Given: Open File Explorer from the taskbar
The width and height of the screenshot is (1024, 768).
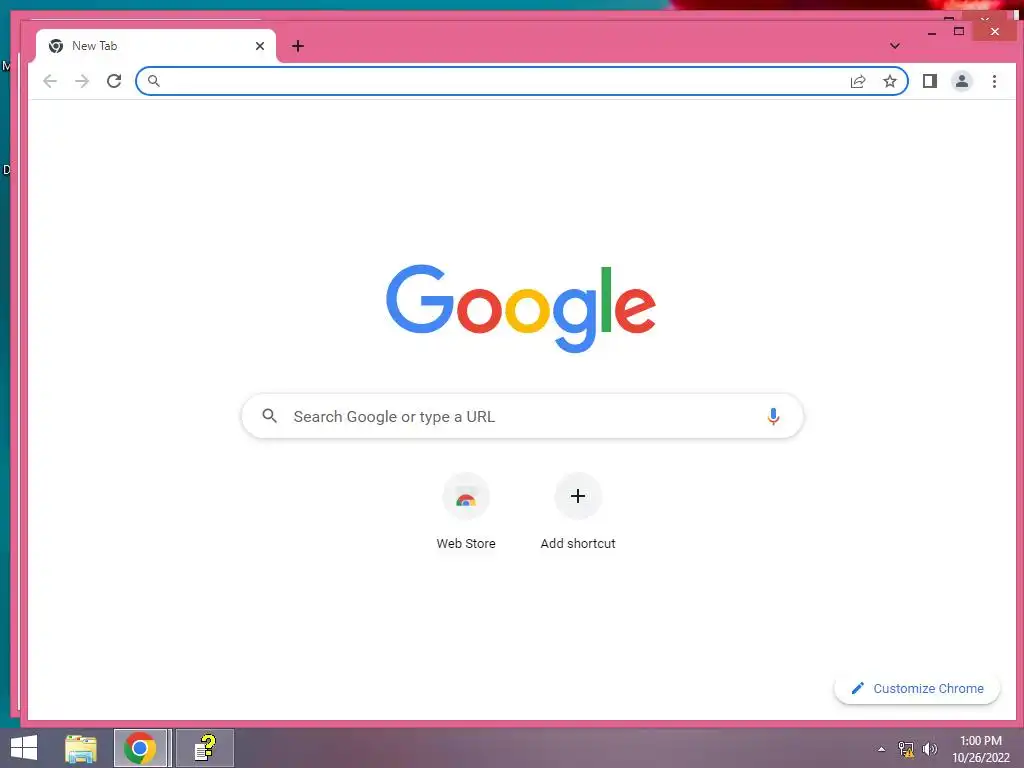Looking at the screenshot, I should 81,748.
